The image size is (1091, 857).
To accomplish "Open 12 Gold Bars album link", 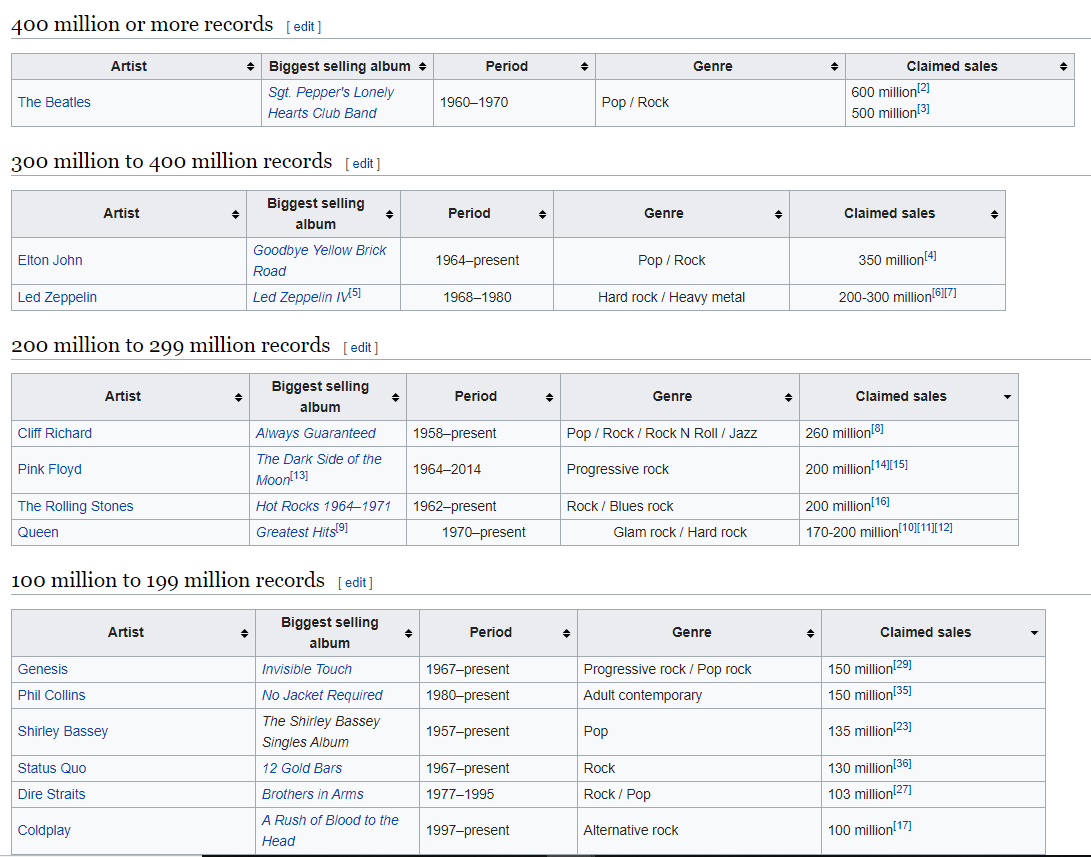I will pos(302,769).
